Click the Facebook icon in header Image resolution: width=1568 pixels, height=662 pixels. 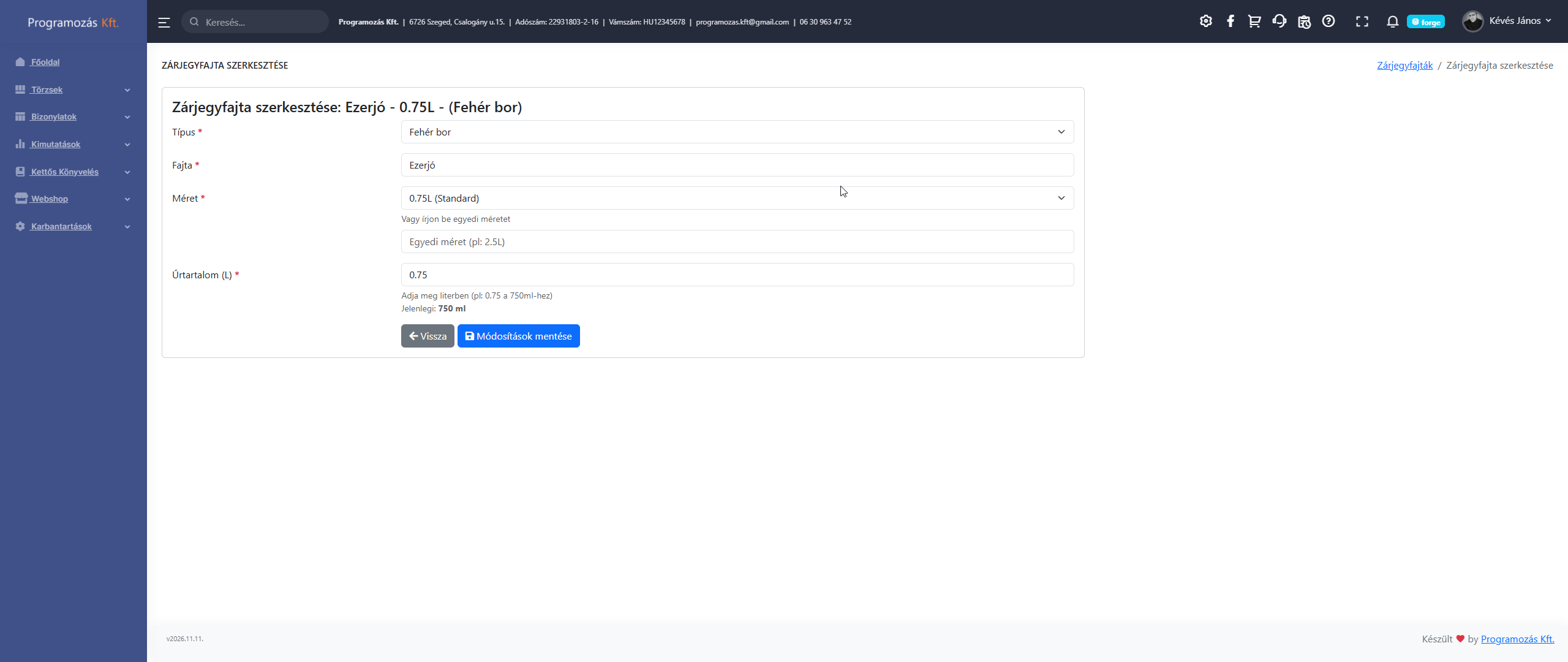pyautogui.click(x=1231, y=21)
